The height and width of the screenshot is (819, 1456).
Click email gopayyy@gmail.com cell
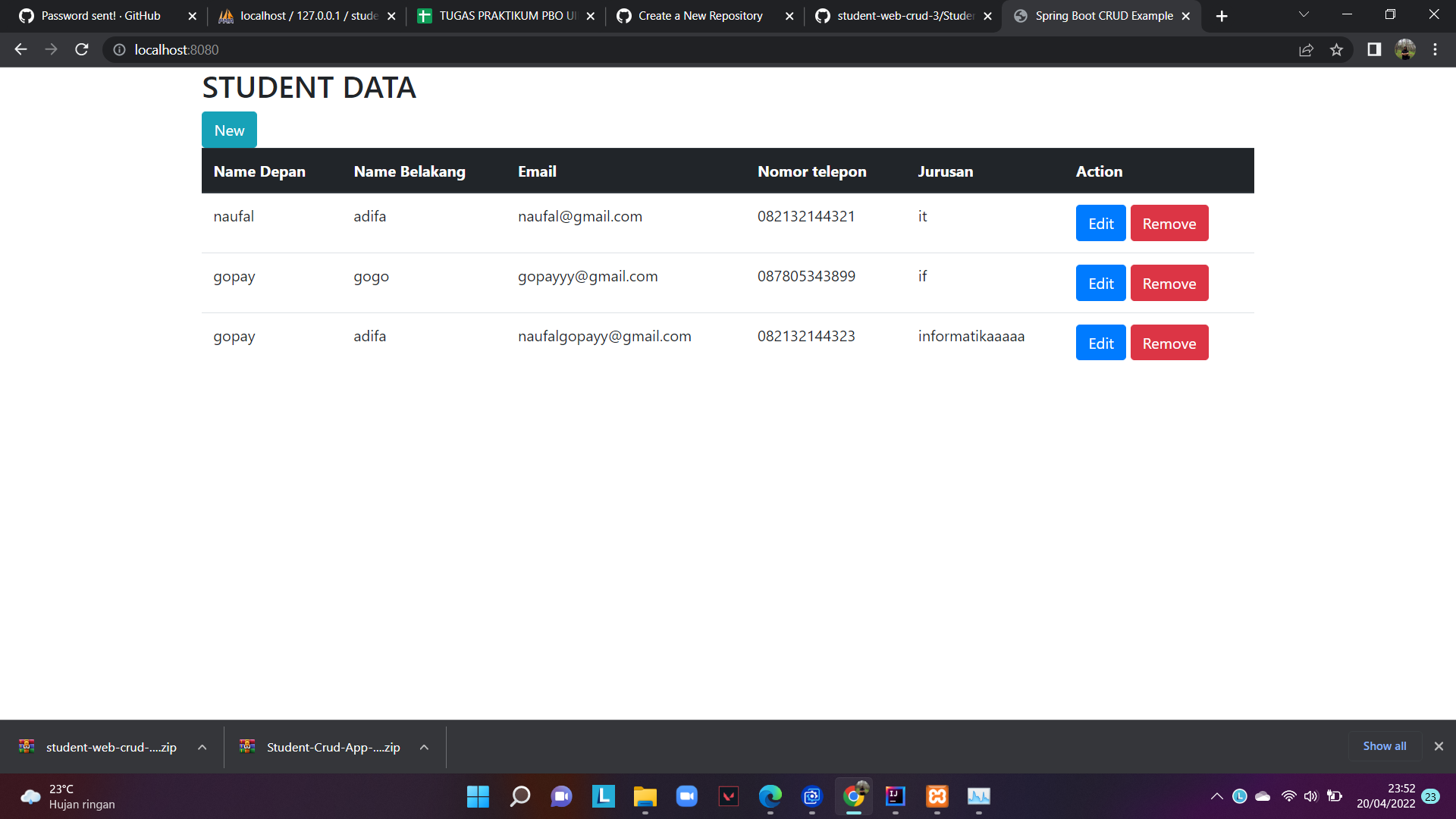click(588, 276)
